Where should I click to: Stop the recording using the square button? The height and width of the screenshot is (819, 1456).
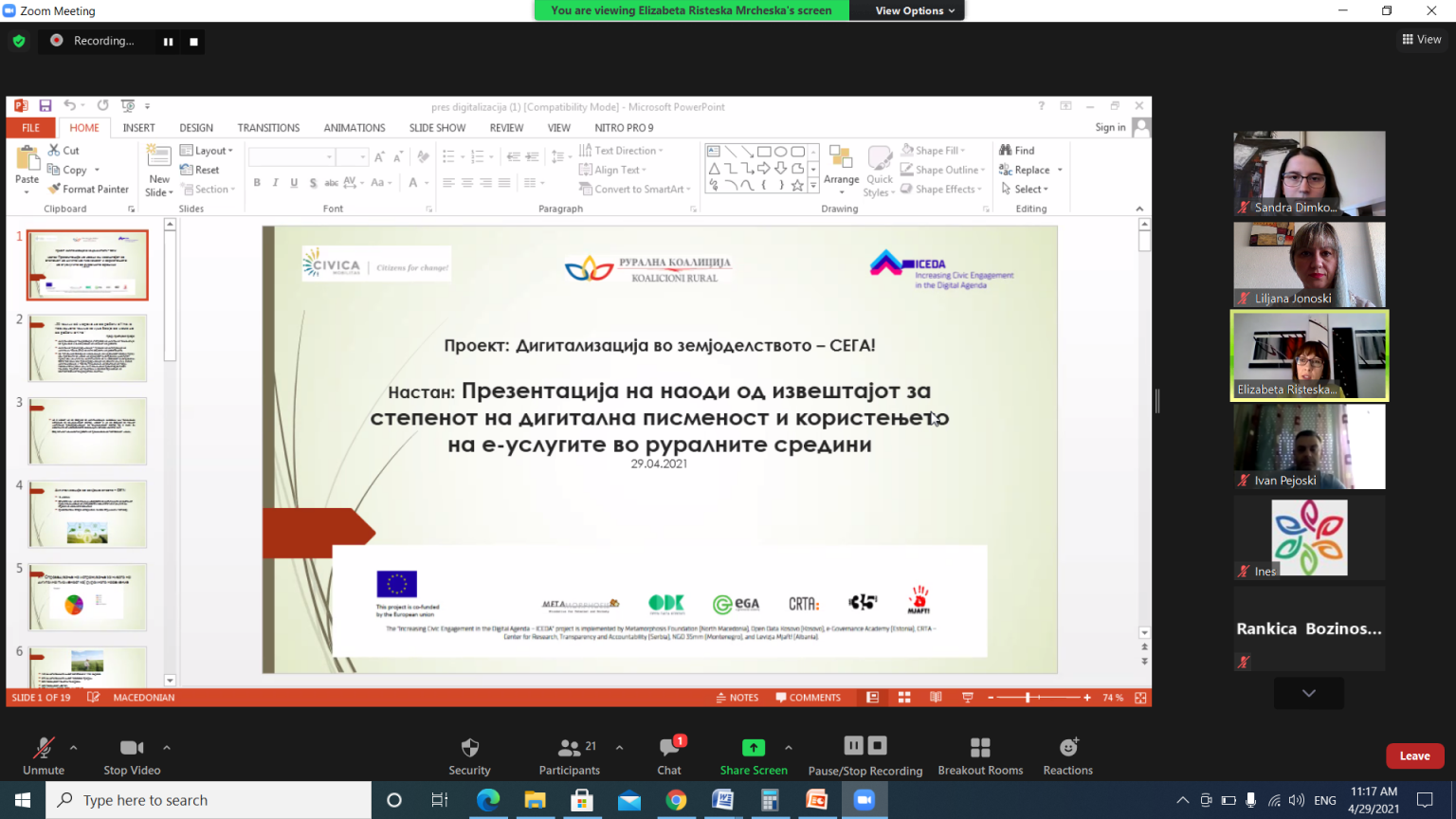click(x=193, y=42)
